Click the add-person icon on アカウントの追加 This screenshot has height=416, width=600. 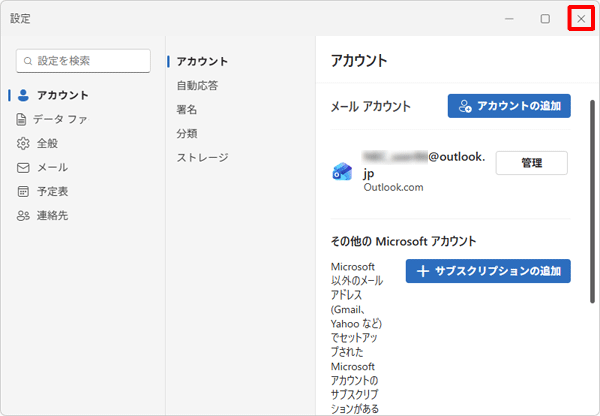pos(465,106)
